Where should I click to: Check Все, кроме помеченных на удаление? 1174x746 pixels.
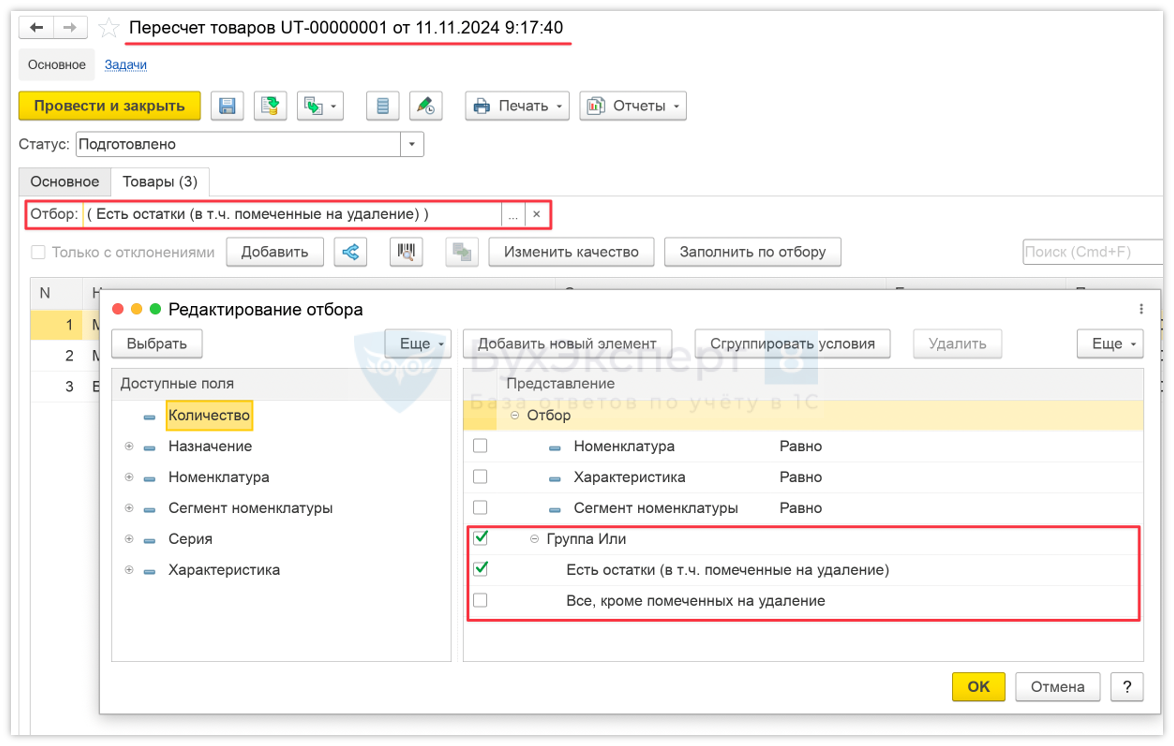pos(480,601)
